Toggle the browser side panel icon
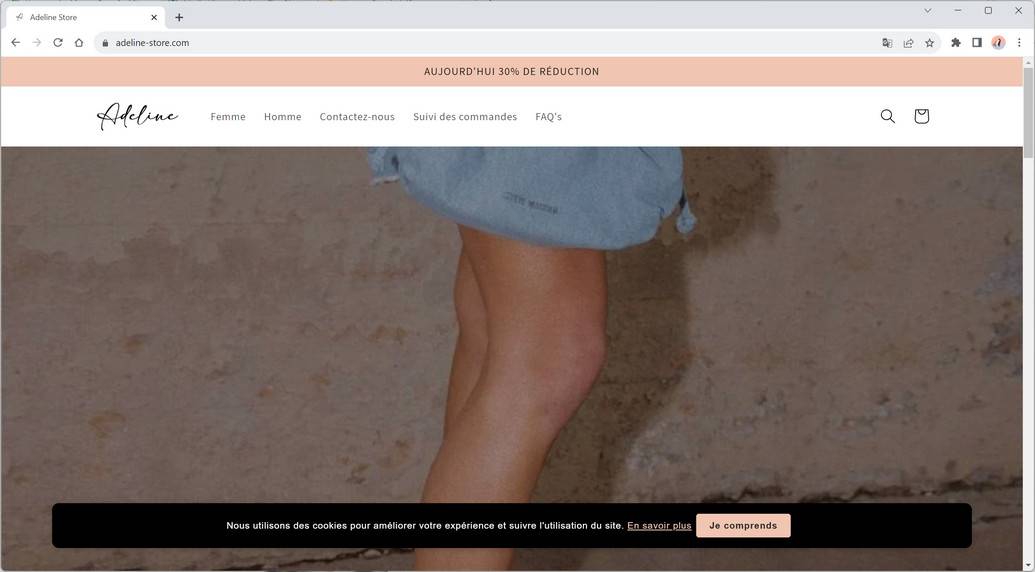 (x=977, y=43)
